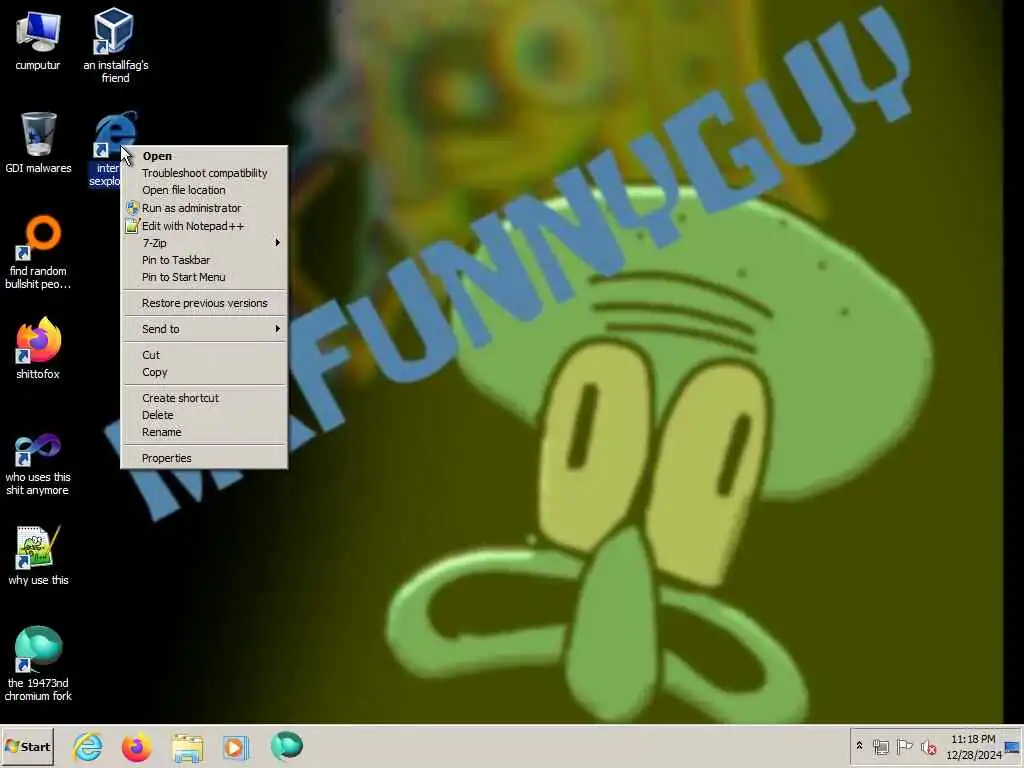Choose Create shortcut

click(x=204, y=398)
